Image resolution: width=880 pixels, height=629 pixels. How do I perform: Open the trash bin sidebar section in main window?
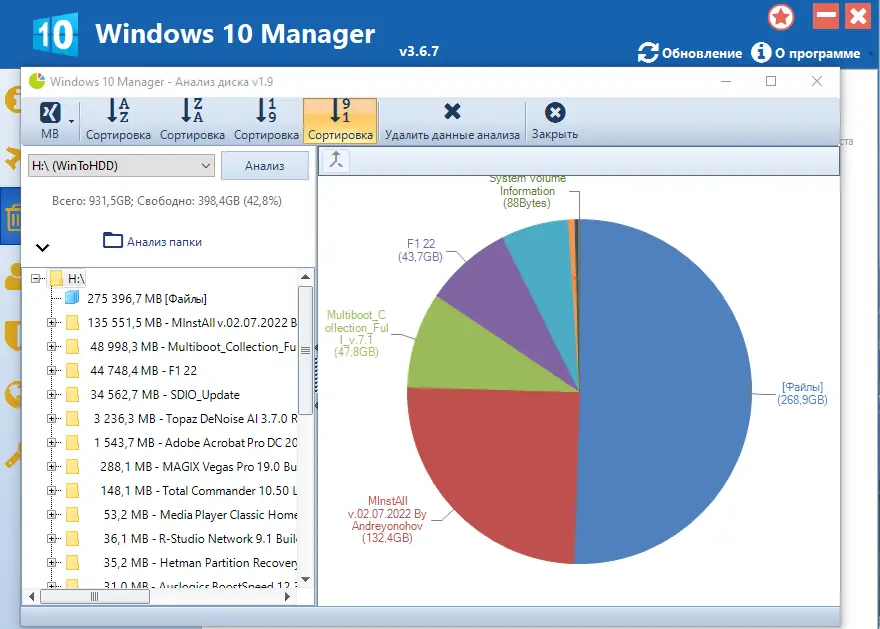11,217
